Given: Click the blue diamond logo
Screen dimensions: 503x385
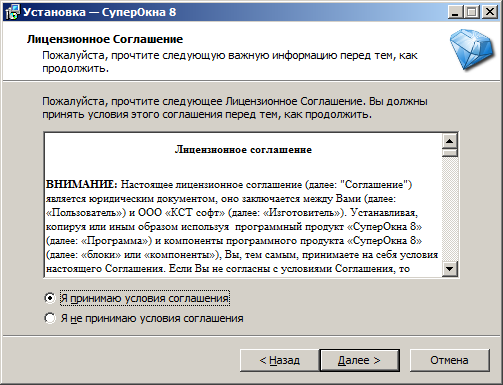Looking at the screenshot, I should [x=471, y=50].
